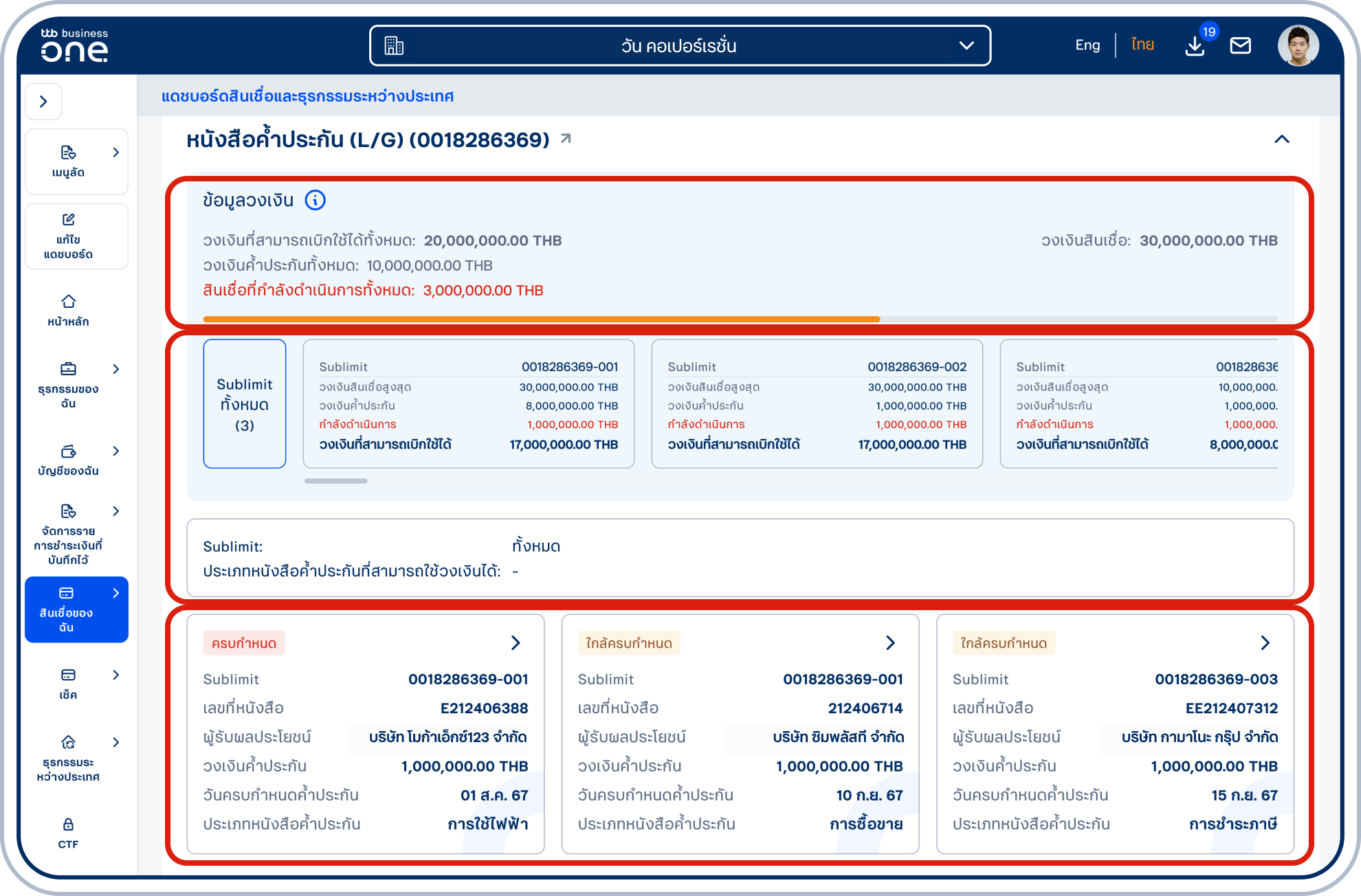Open the mail envelope icon
This screenshot has height=896, width=1361.
pos(1240,46)
